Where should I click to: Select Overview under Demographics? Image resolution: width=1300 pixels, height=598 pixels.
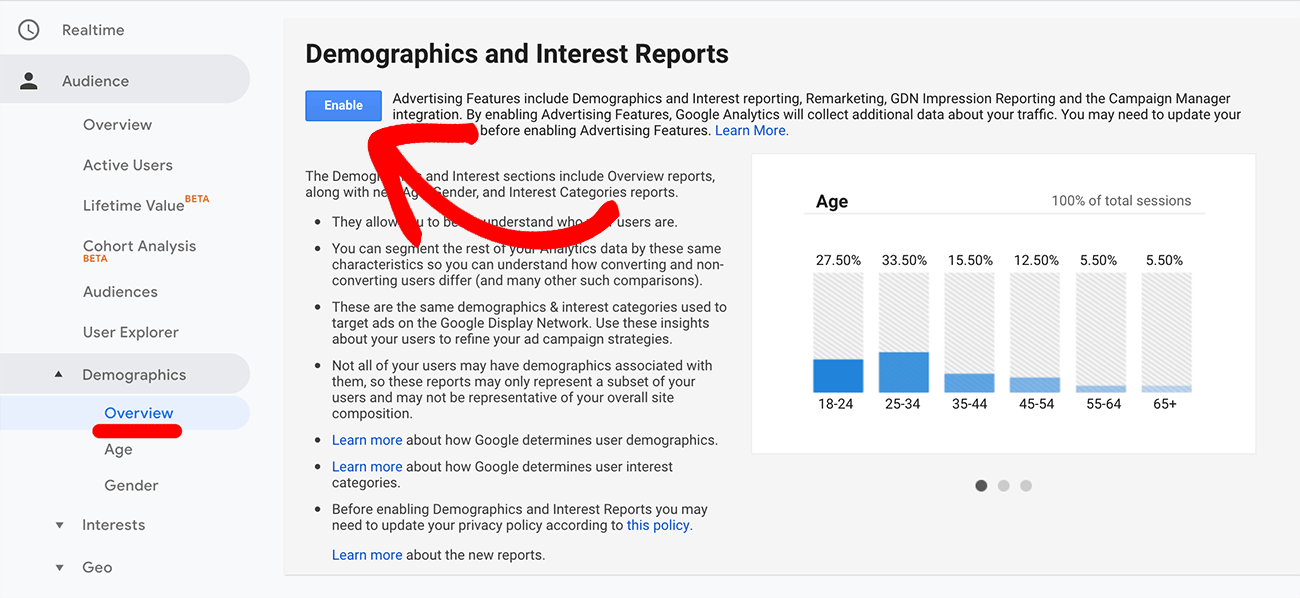tap(138, 412)
